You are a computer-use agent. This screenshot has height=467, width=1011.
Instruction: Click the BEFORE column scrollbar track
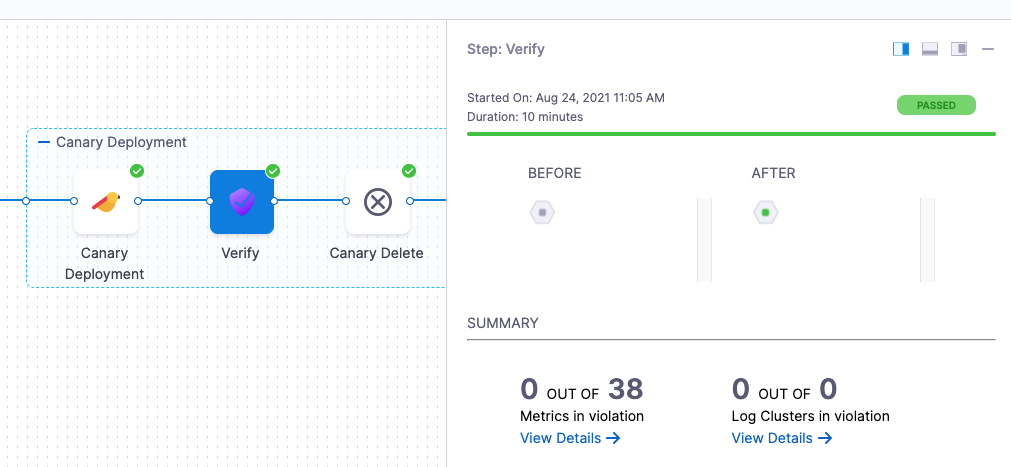pyautogui.click(x=704, y=240)
